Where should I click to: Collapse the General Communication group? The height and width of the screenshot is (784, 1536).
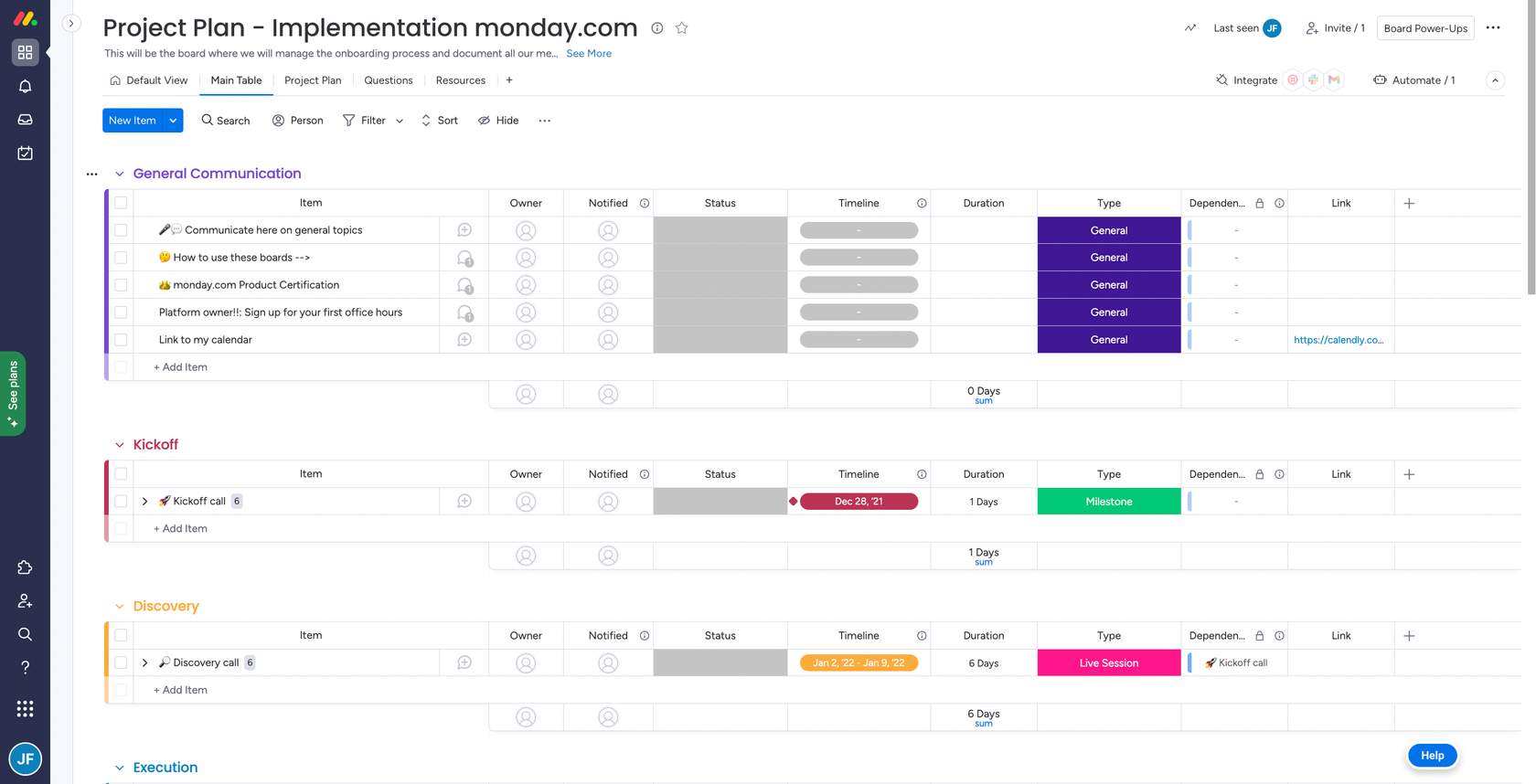coord(119,174)
